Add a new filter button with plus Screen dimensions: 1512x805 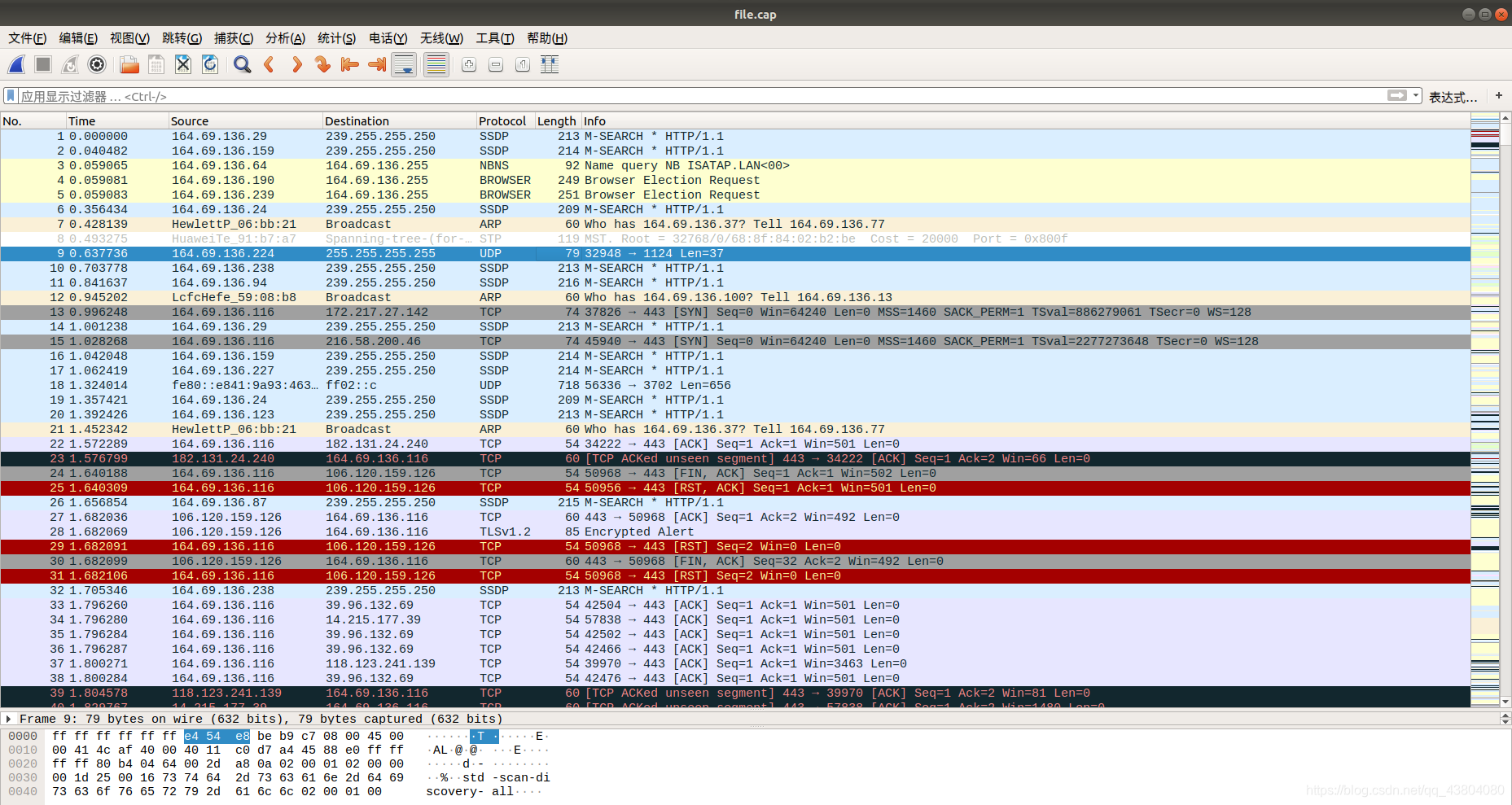click(x=1499, y=96)
